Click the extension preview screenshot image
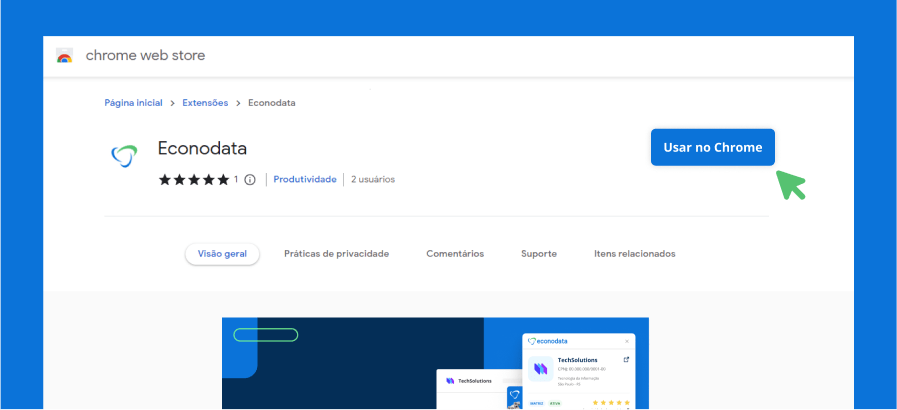 tap(435, 364)
